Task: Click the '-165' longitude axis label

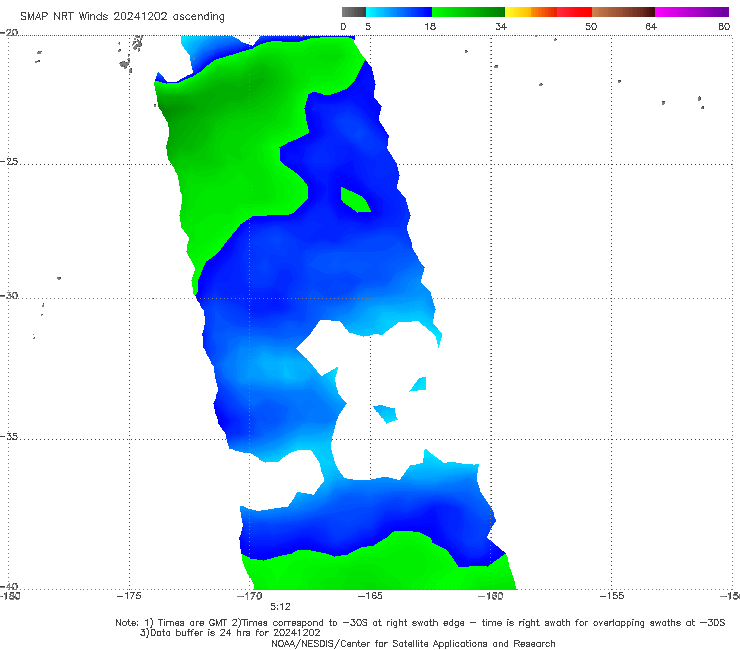Action: click(370, 596)
